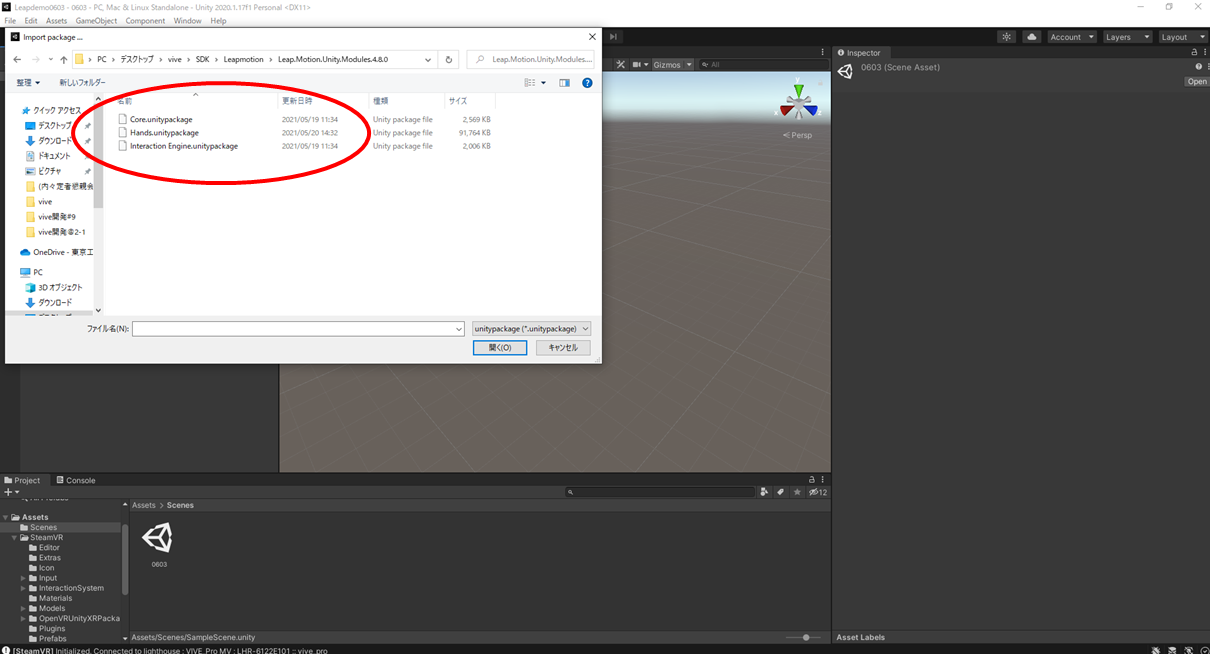Focus the file name input field
The width and height of the screenshot is (1210, 654).
298,328
